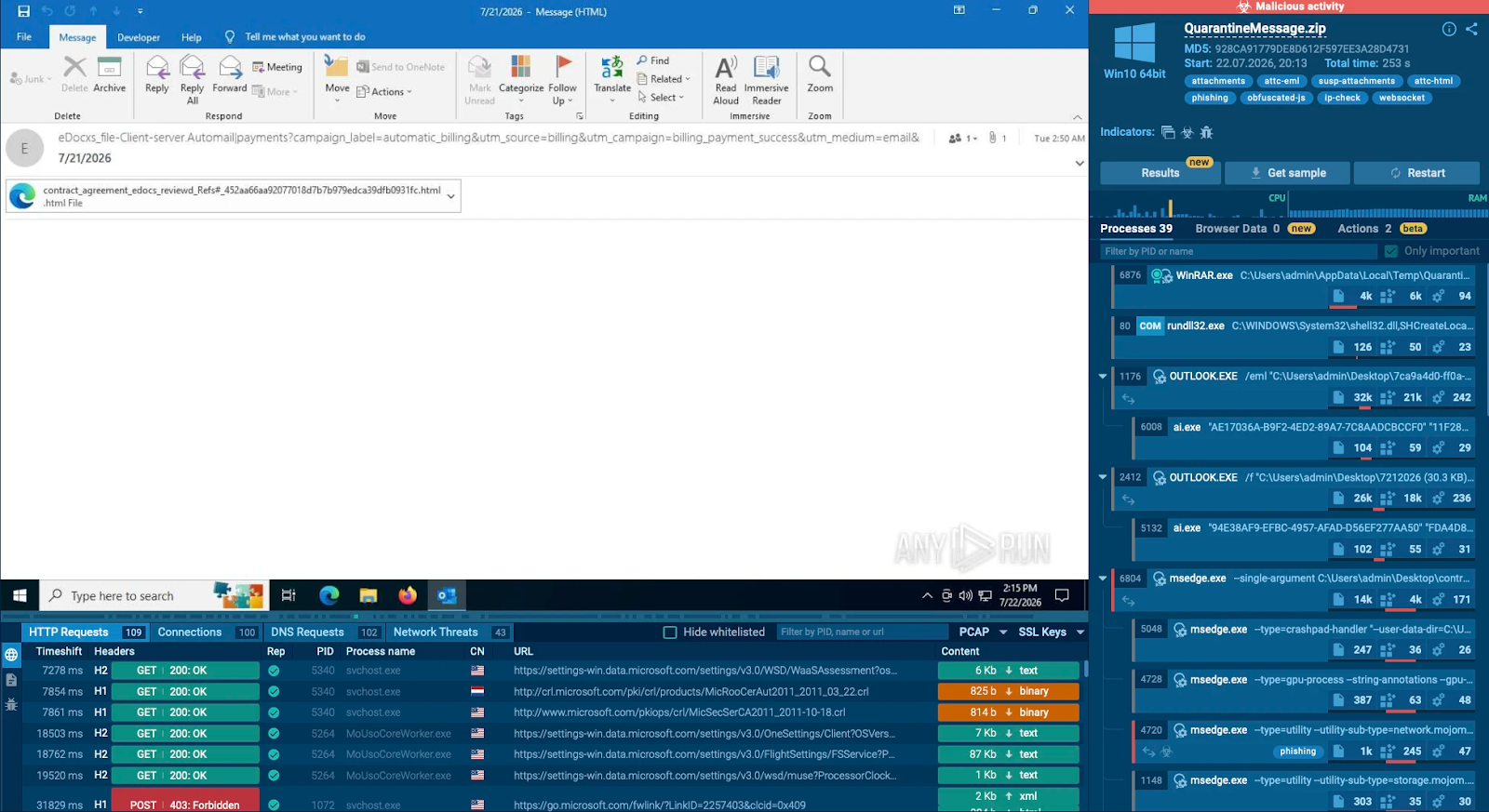
Task: Switch to the DNS Requests tab
Action: tap(325, 632)
